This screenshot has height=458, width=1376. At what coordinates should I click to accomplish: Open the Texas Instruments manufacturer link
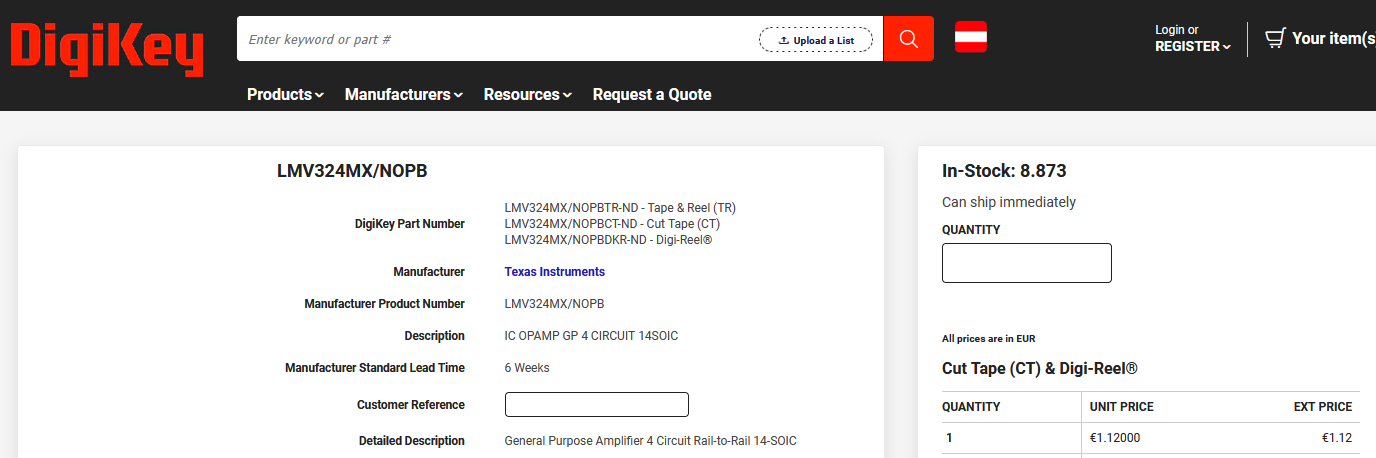point(555,272)
